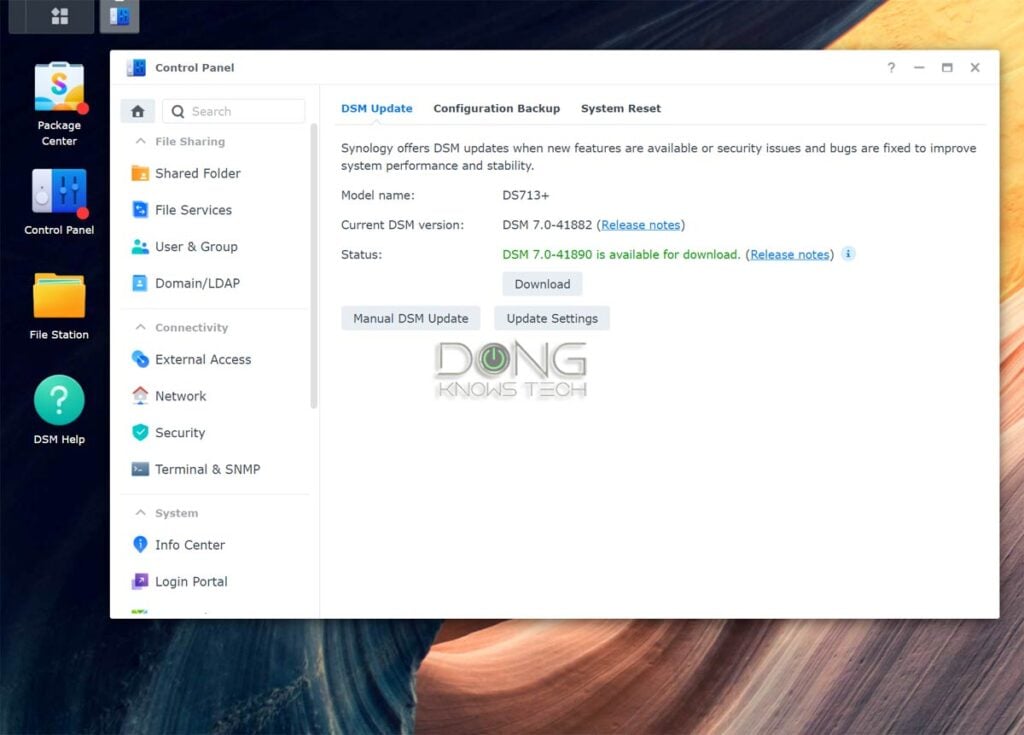Minimize the Control Panel window
The image size is (1024, 735).
919,67
